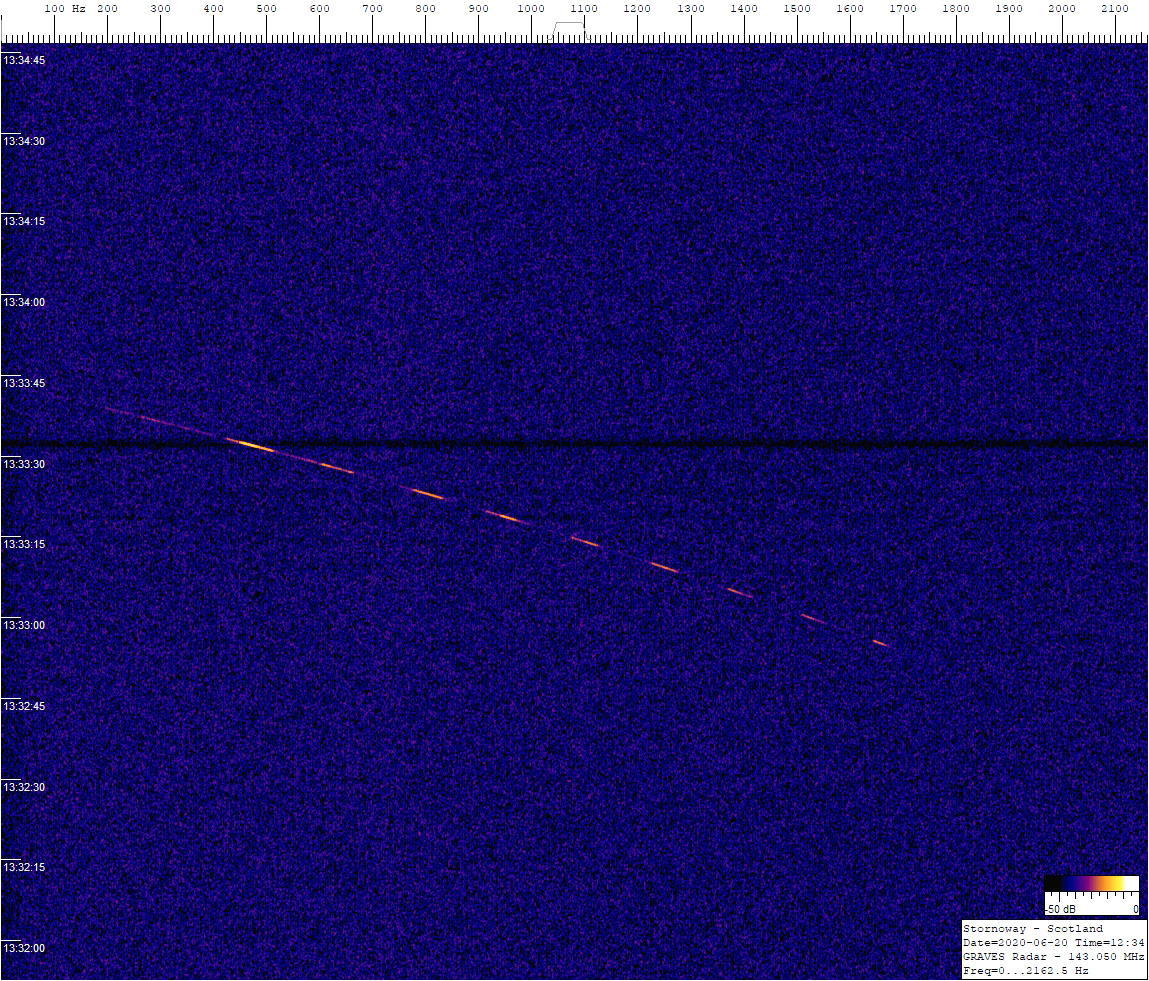Click the 0 dB end of colour scale
The width and height of the screenshot is (1149, 981).
coord(1136,909)
